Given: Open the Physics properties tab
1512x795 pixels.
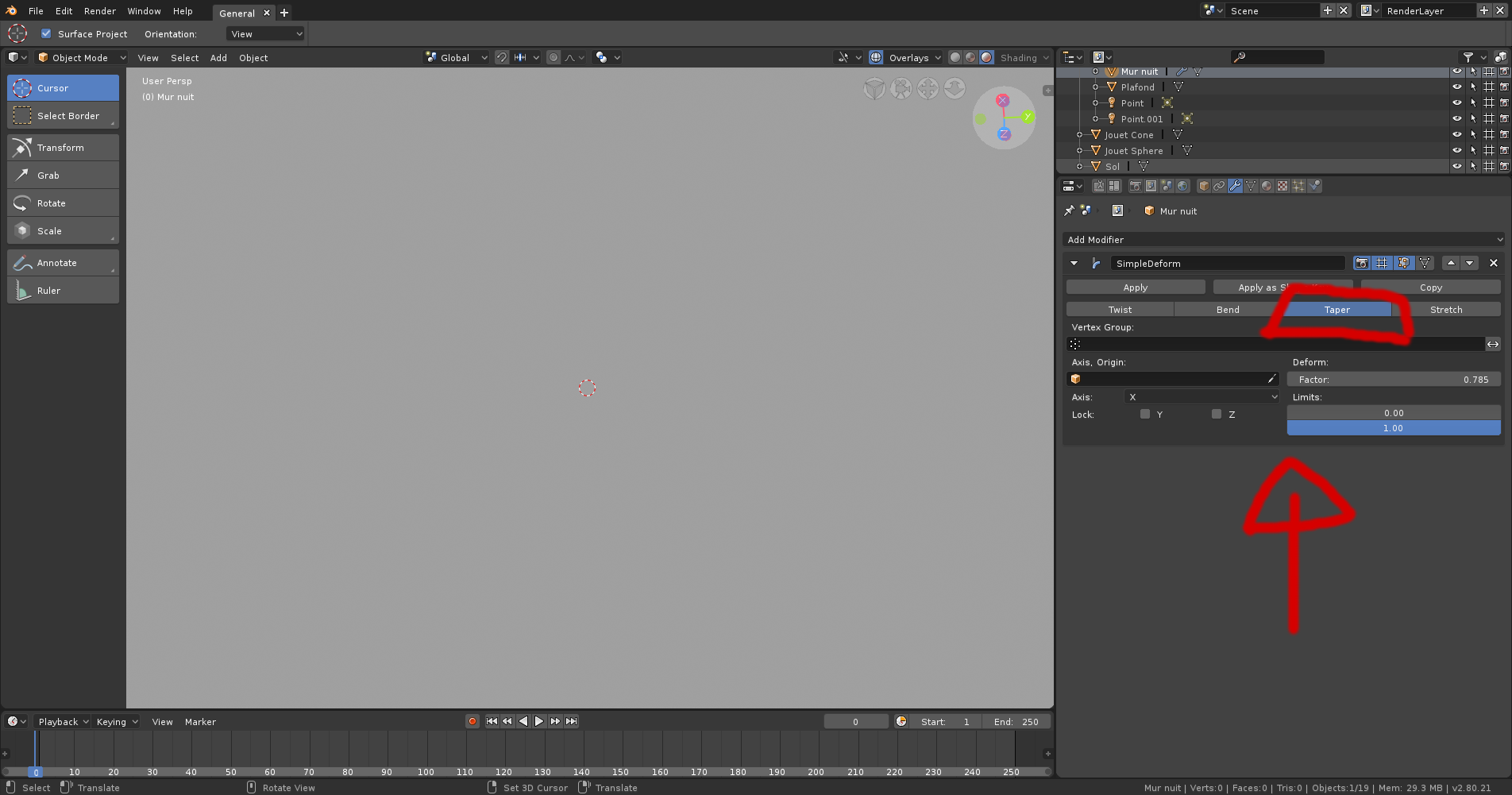Looking at the screenshot, I should coord(1315,186).
